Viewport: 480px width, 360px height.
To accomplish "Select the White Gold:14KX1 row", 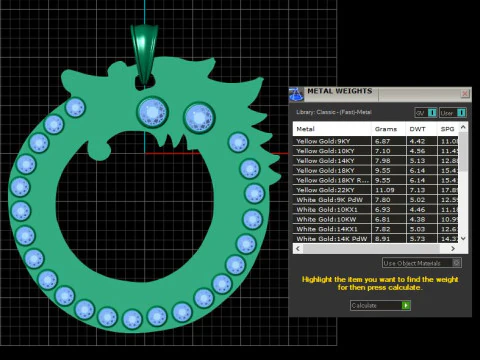I will (375, 229).
